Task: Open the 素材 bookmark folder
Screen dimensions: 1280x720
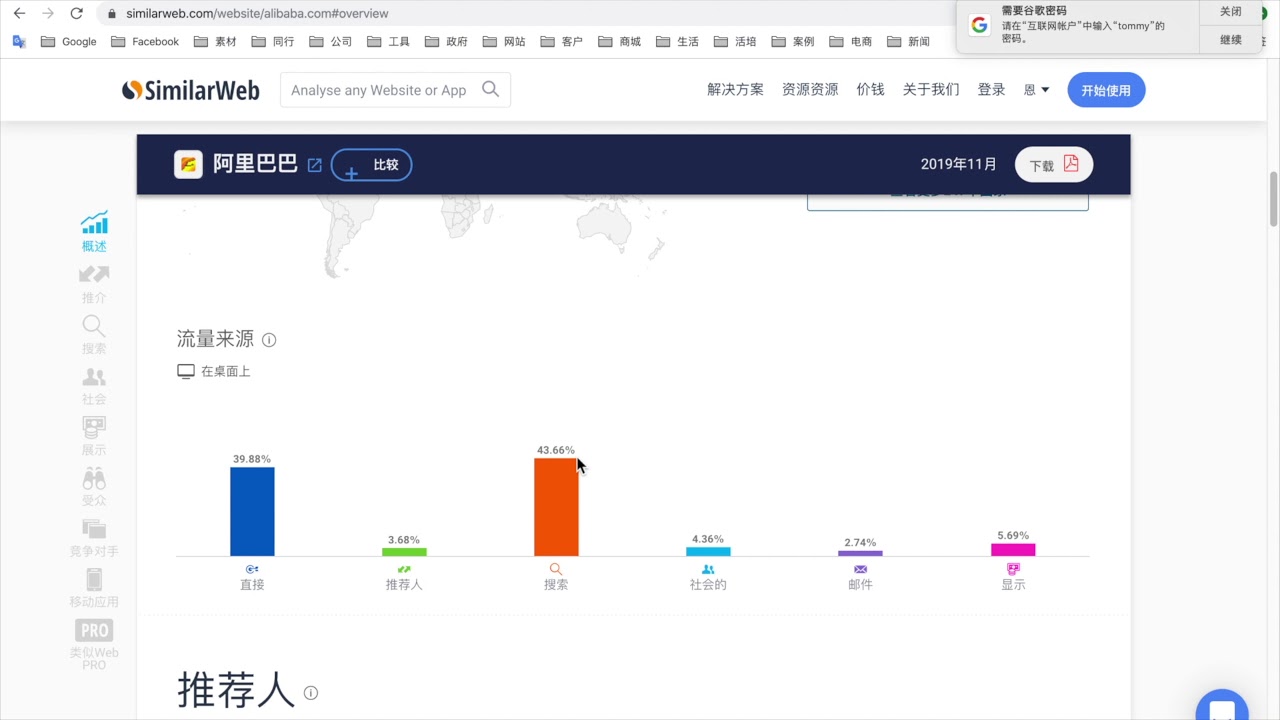Action: (x=215, y=42)
